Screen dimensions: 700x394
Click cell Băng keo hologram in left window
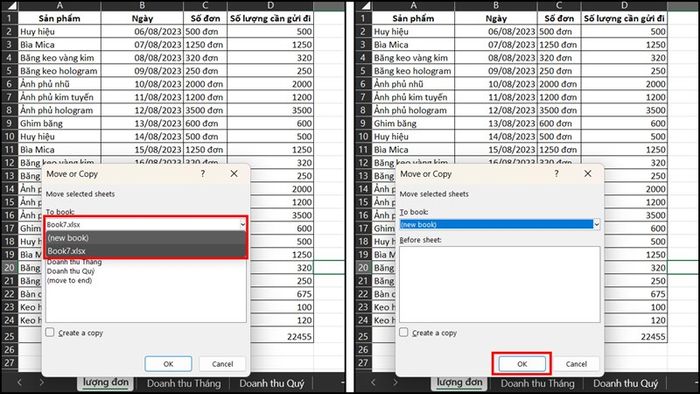(59, 71)
